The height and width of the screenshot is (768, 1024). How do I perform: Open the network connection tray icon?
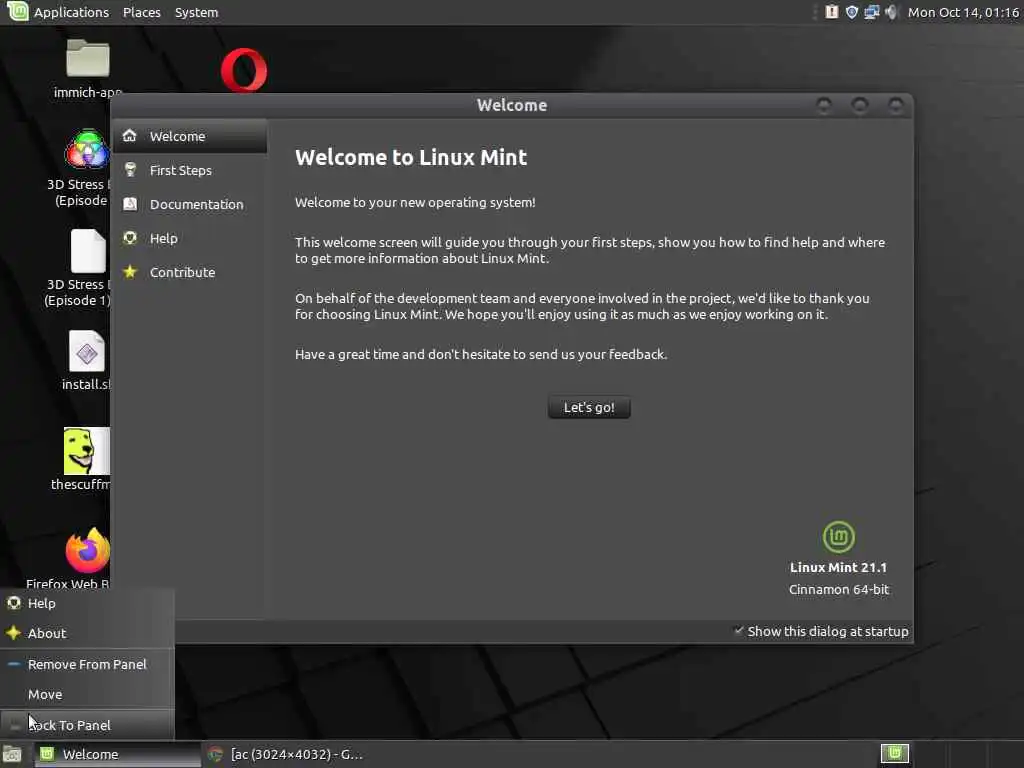[x=871, y=12]
